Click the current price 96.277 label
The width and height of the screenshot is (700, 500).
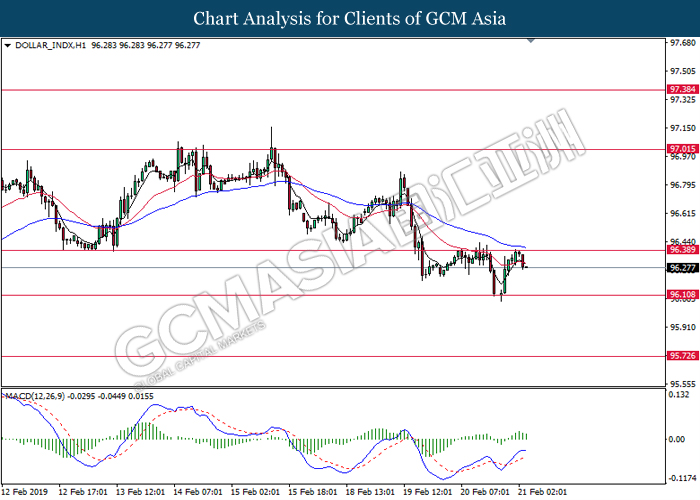point(682,268)
